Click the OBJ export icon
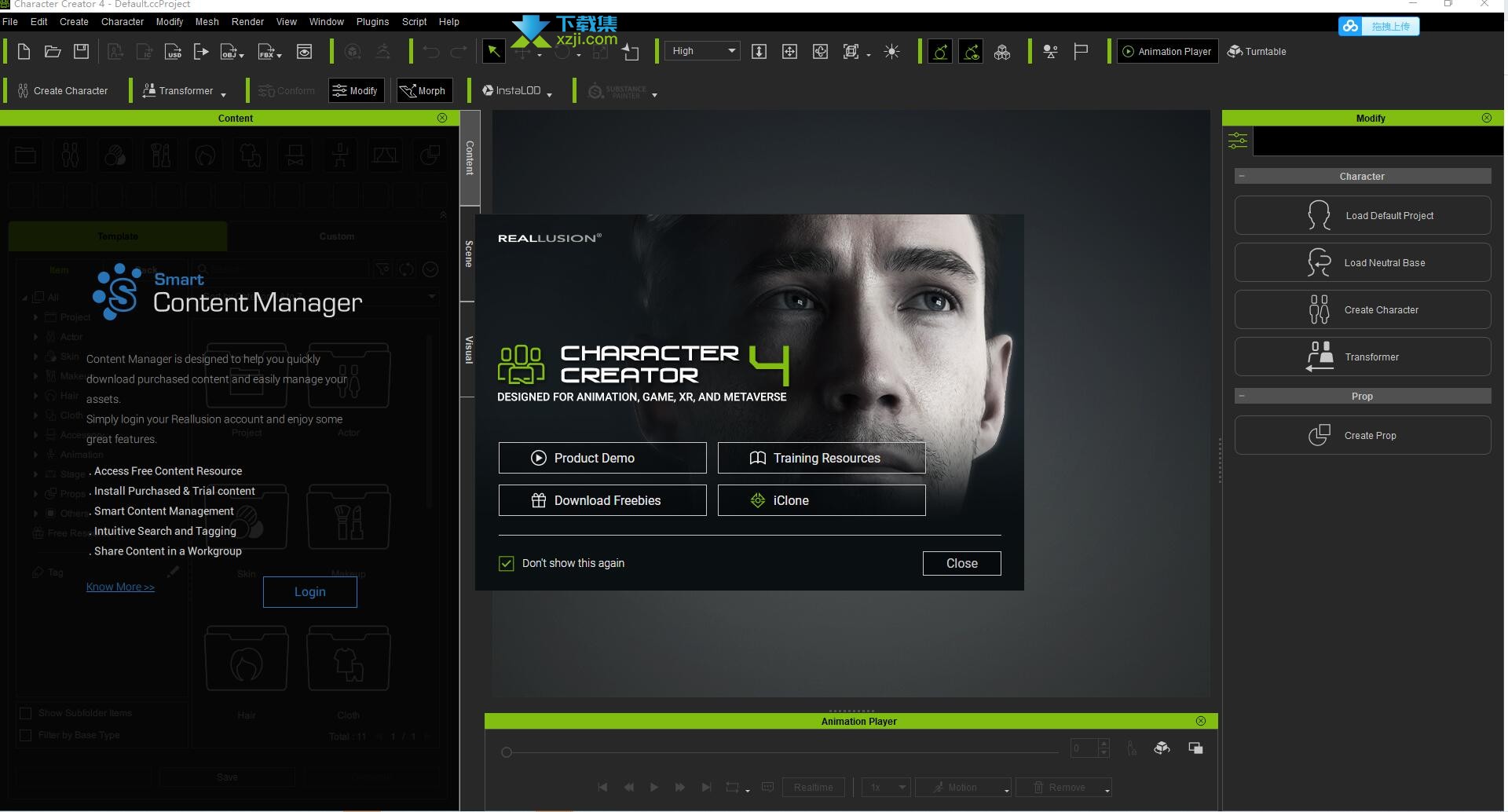 tap(229, 52)
